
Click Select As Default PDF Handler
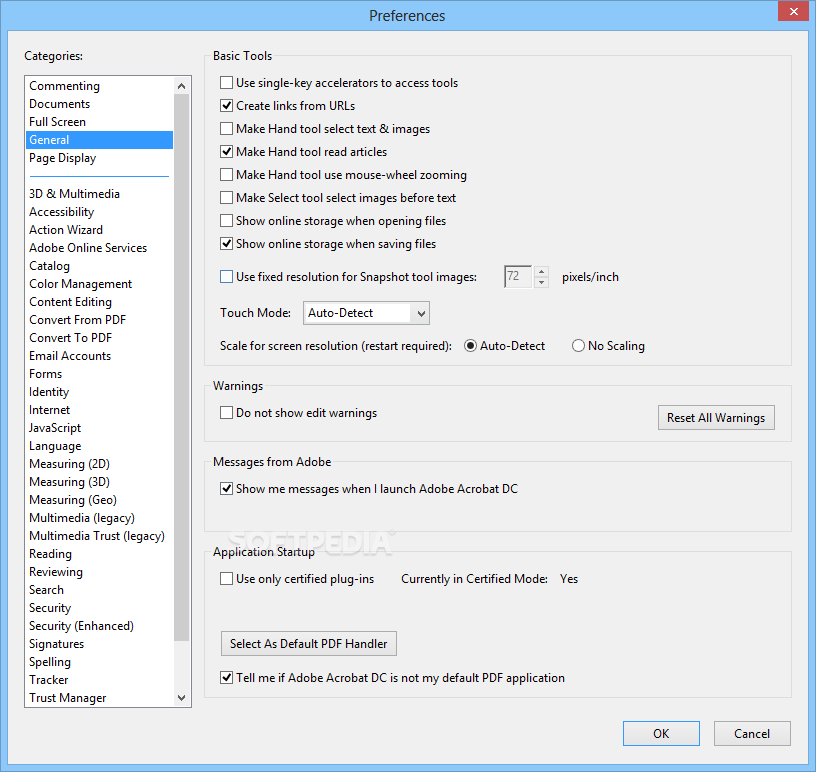coord(309,644)
